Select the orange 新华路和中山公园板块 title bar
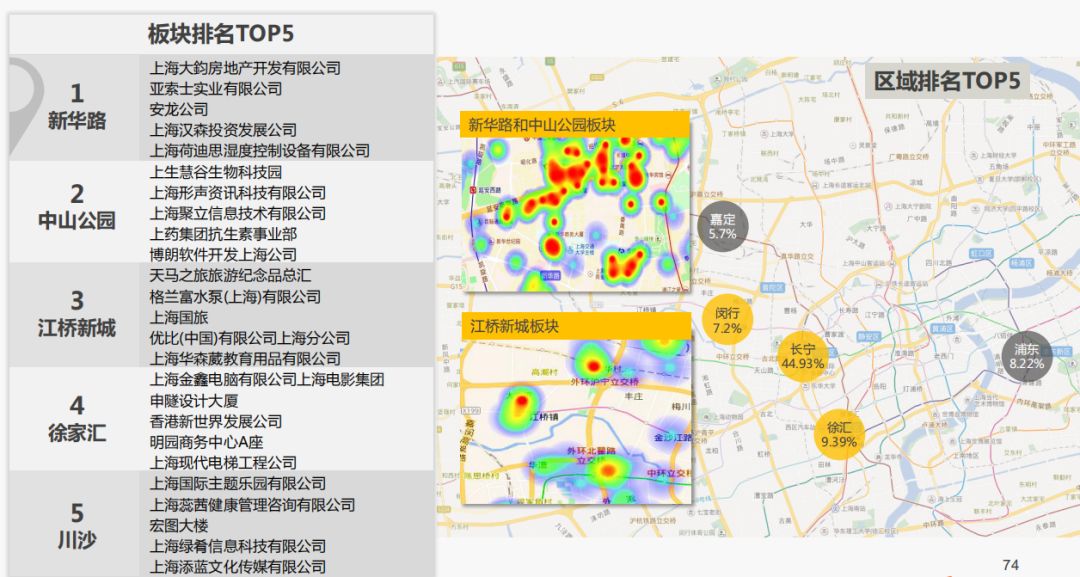This screenshot has width=1080, height=577. [575, 125]
